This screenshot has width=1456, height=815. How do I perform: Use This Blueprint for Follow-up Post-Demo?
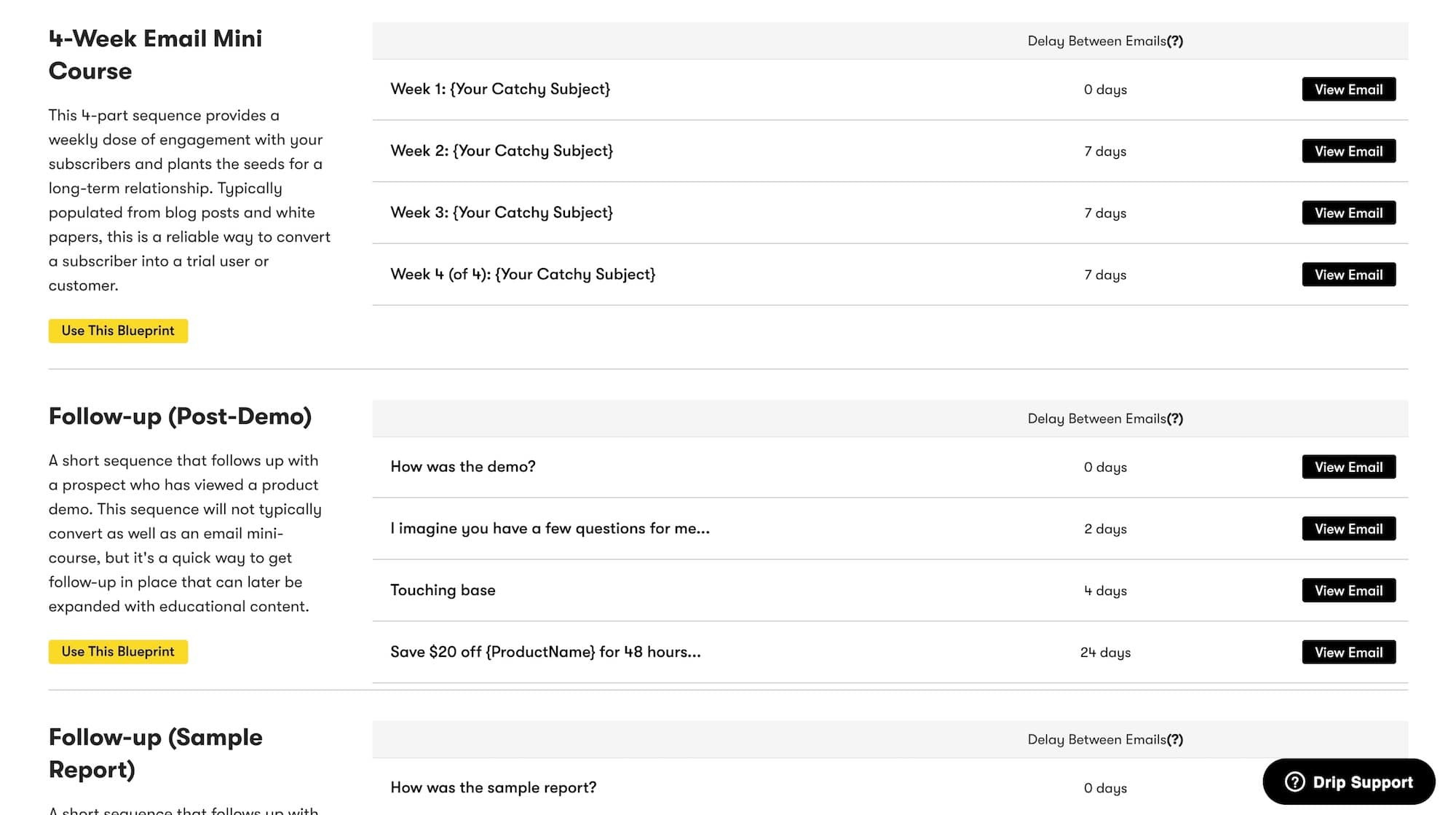118,651
